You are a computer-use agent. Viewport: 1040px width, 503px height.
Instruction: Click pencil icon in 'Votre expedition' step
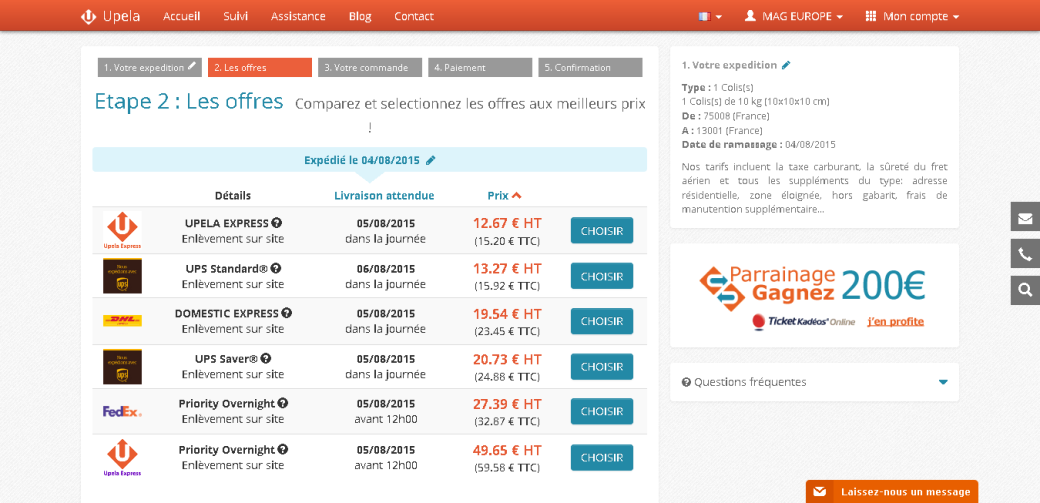[192, 66]
